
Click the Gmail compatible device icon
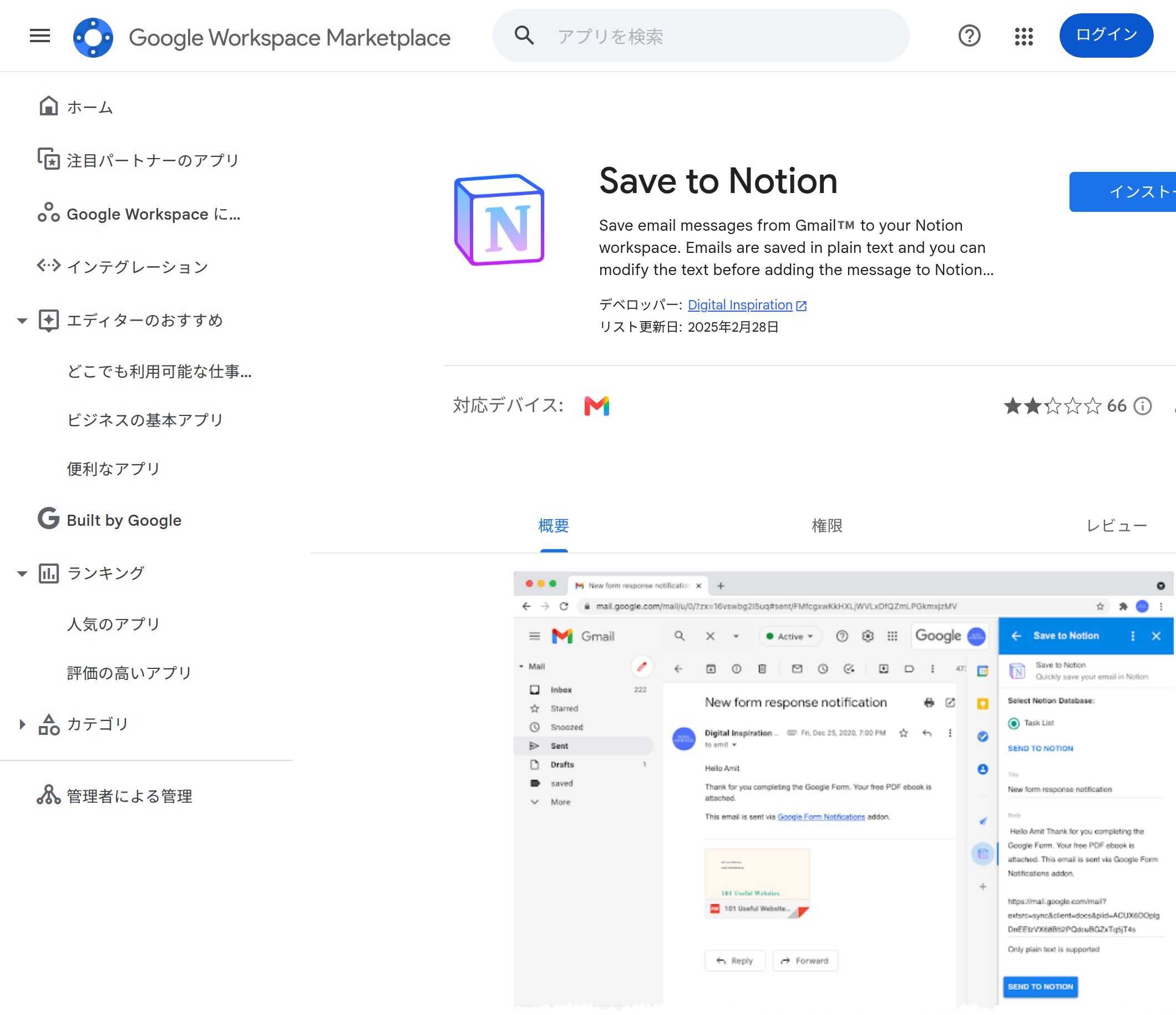click(x=596, y=405)
